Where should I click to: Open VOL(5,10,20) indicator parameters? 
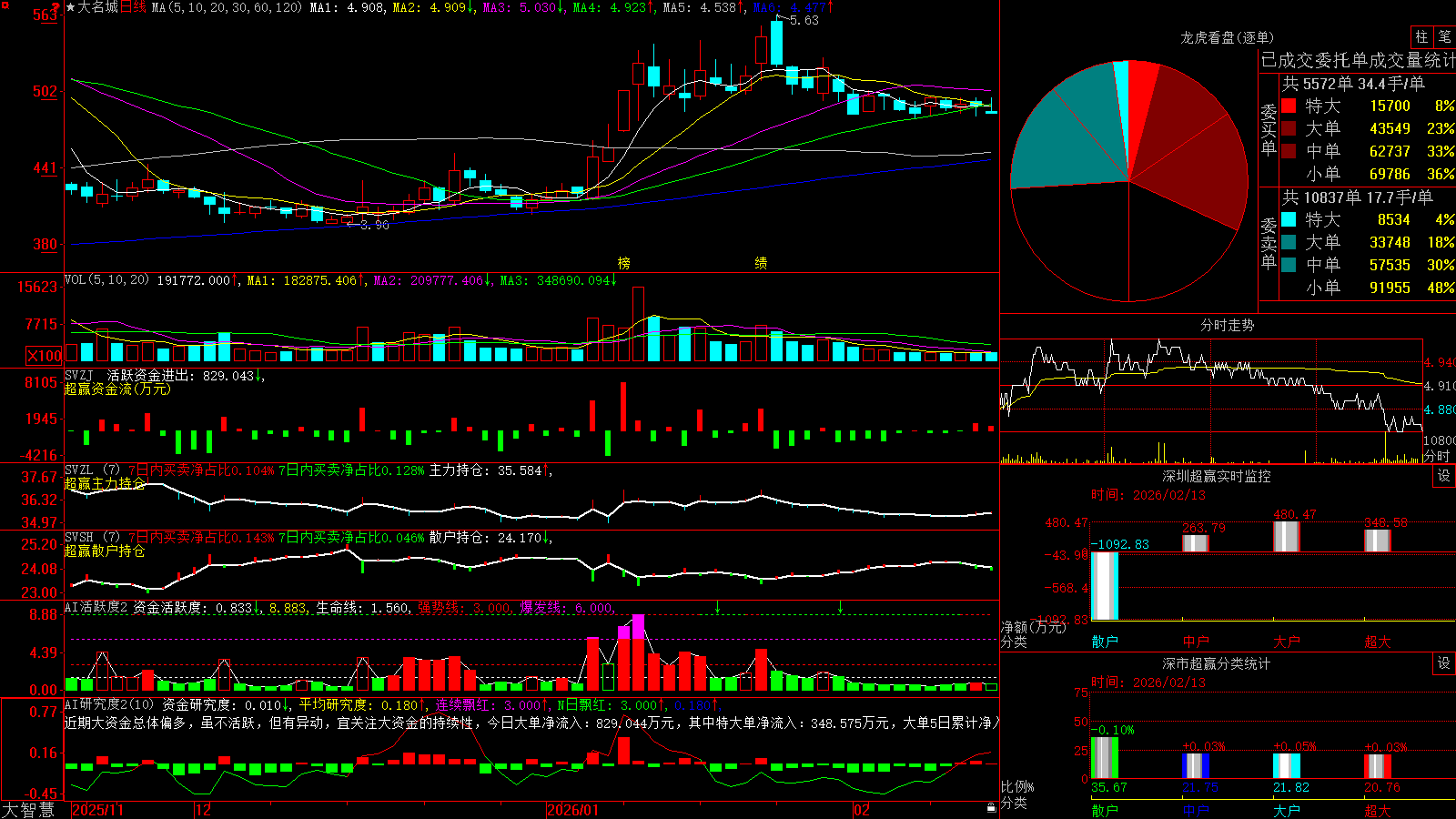coord(106,280)
